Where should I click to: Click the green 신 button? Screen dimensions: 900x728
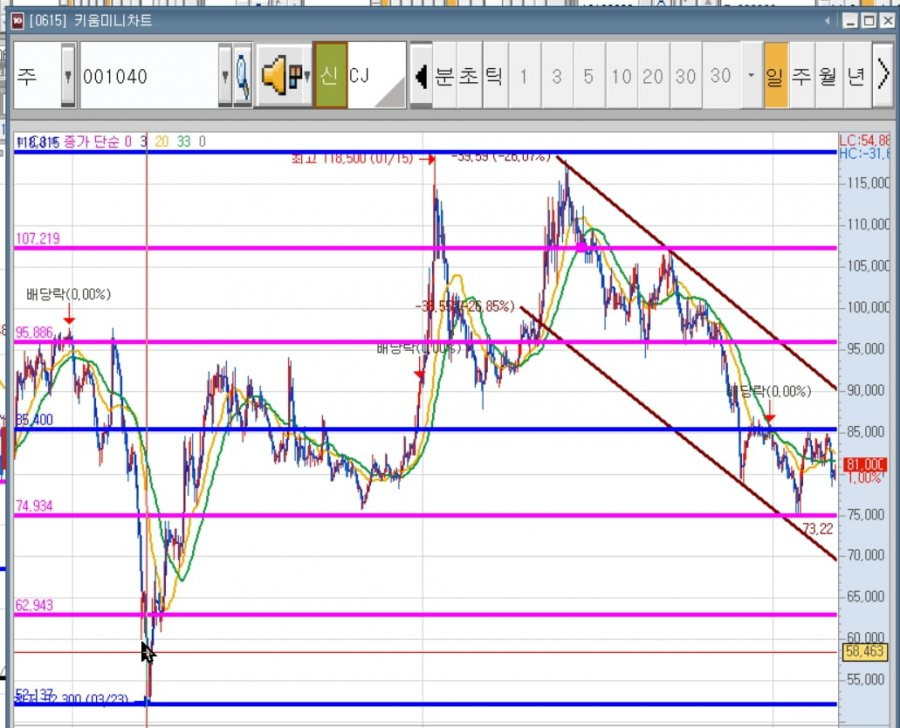(x=329, y=75)
